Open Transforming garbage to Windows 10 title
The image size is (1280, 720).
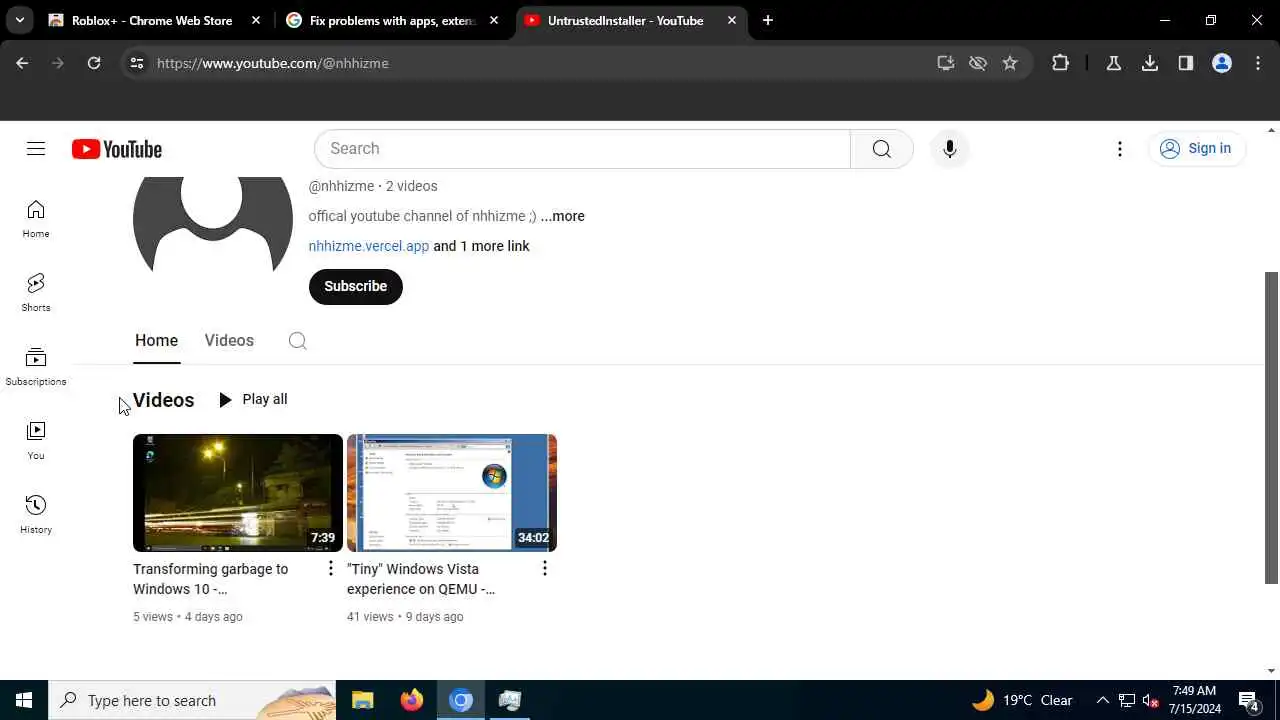(x=211, y=579)
